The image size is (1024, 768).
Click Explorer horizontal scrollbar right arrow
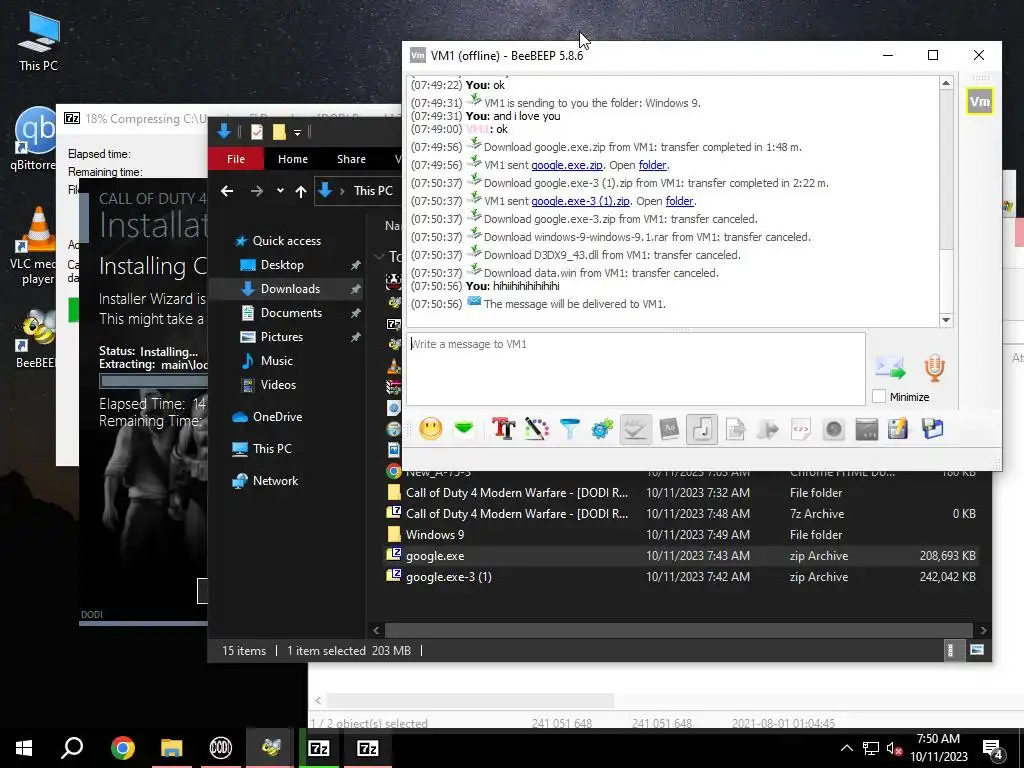coord(983,630)
